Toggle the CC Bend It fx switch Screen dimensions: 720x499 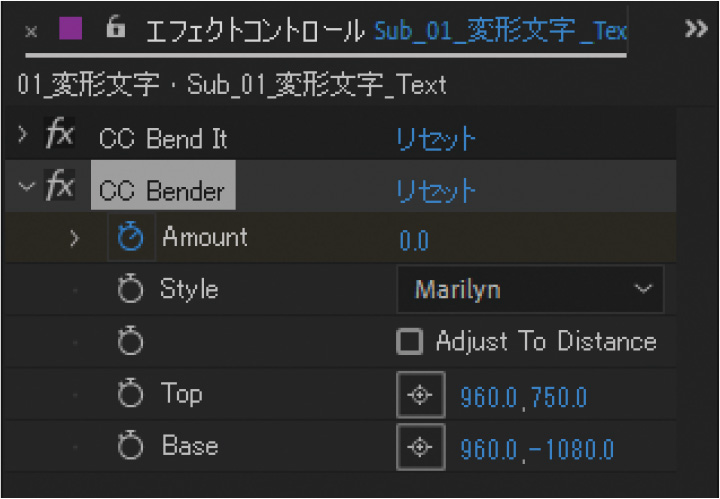click(x=60, y=137)
